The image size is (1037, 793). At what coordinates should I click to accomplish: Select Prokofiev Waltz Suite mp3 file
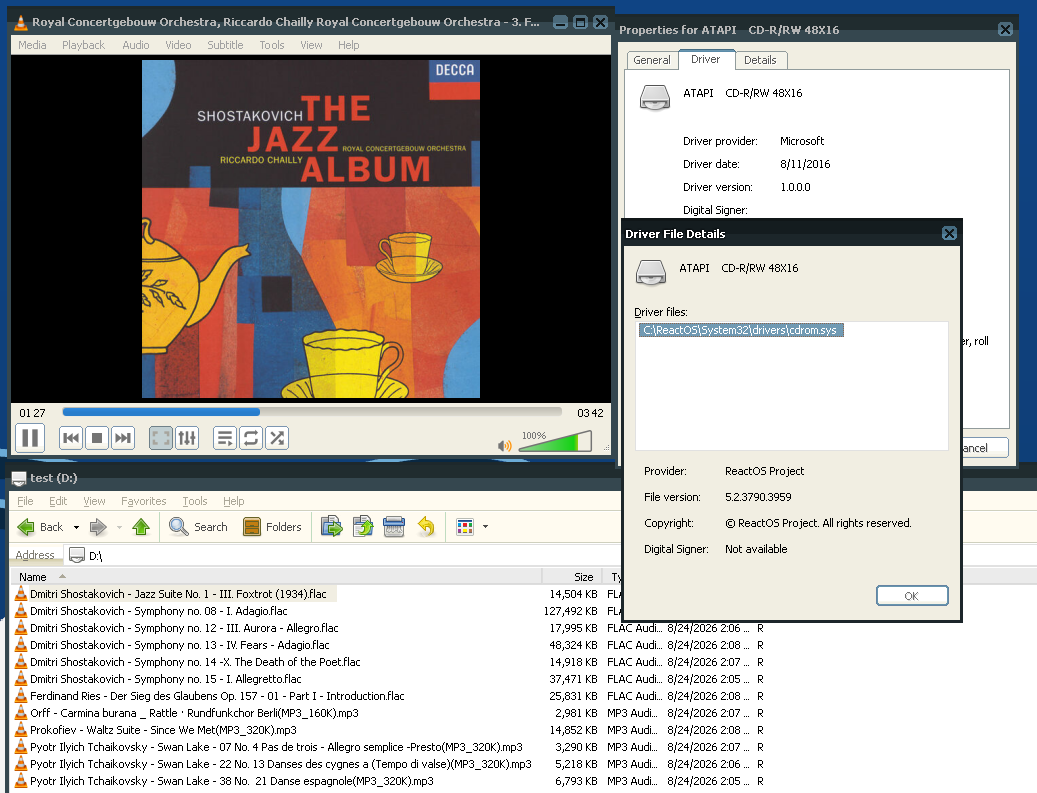[163, 731]
